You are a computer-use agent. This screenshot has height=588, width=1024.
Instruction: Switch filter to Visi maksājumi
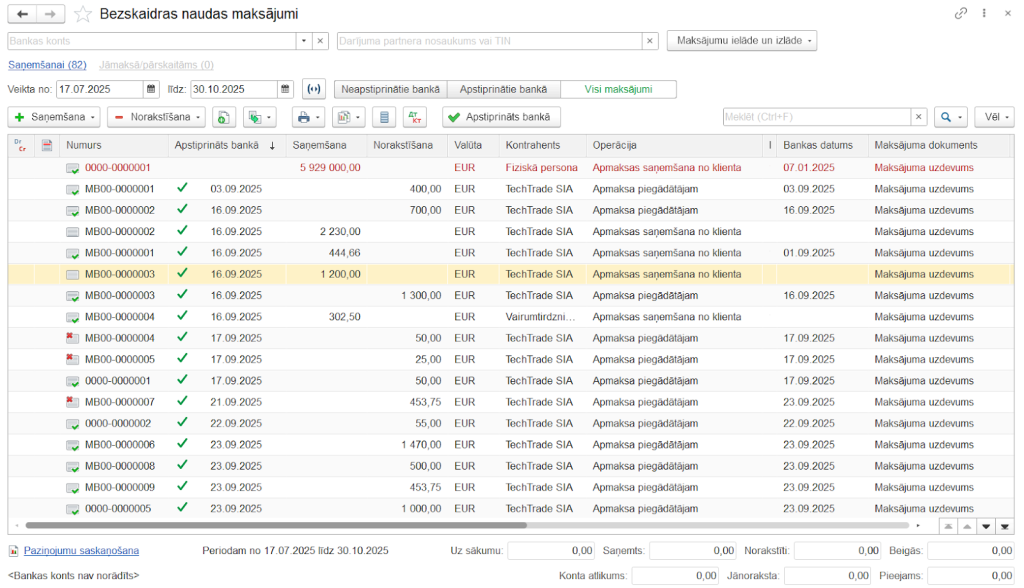(618, 89)
